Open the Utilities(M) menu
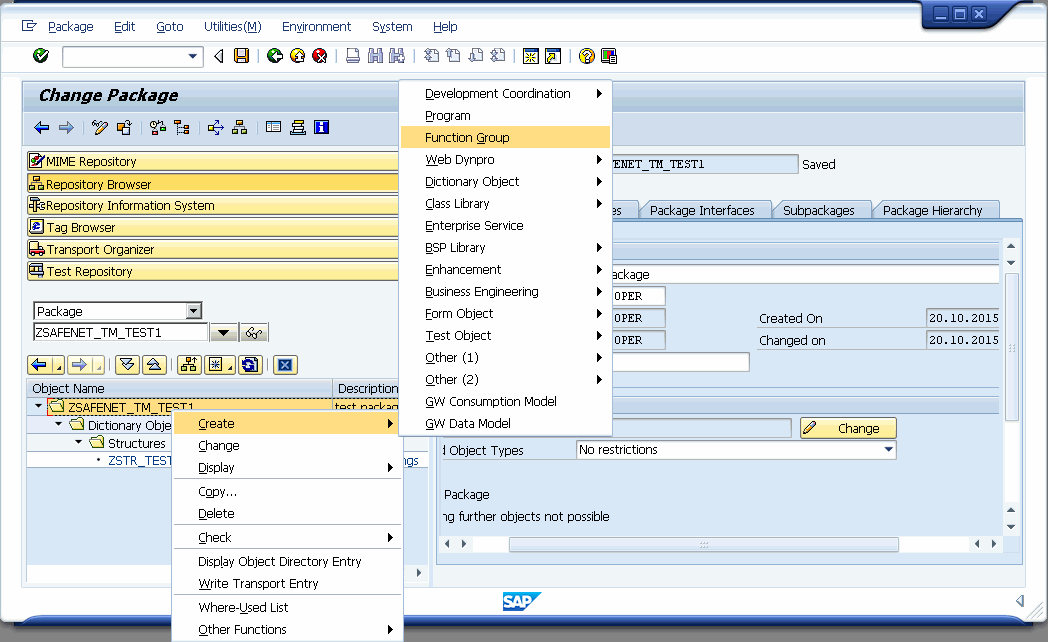Screen dimensions: 1048x642 (x=233, y=27)
